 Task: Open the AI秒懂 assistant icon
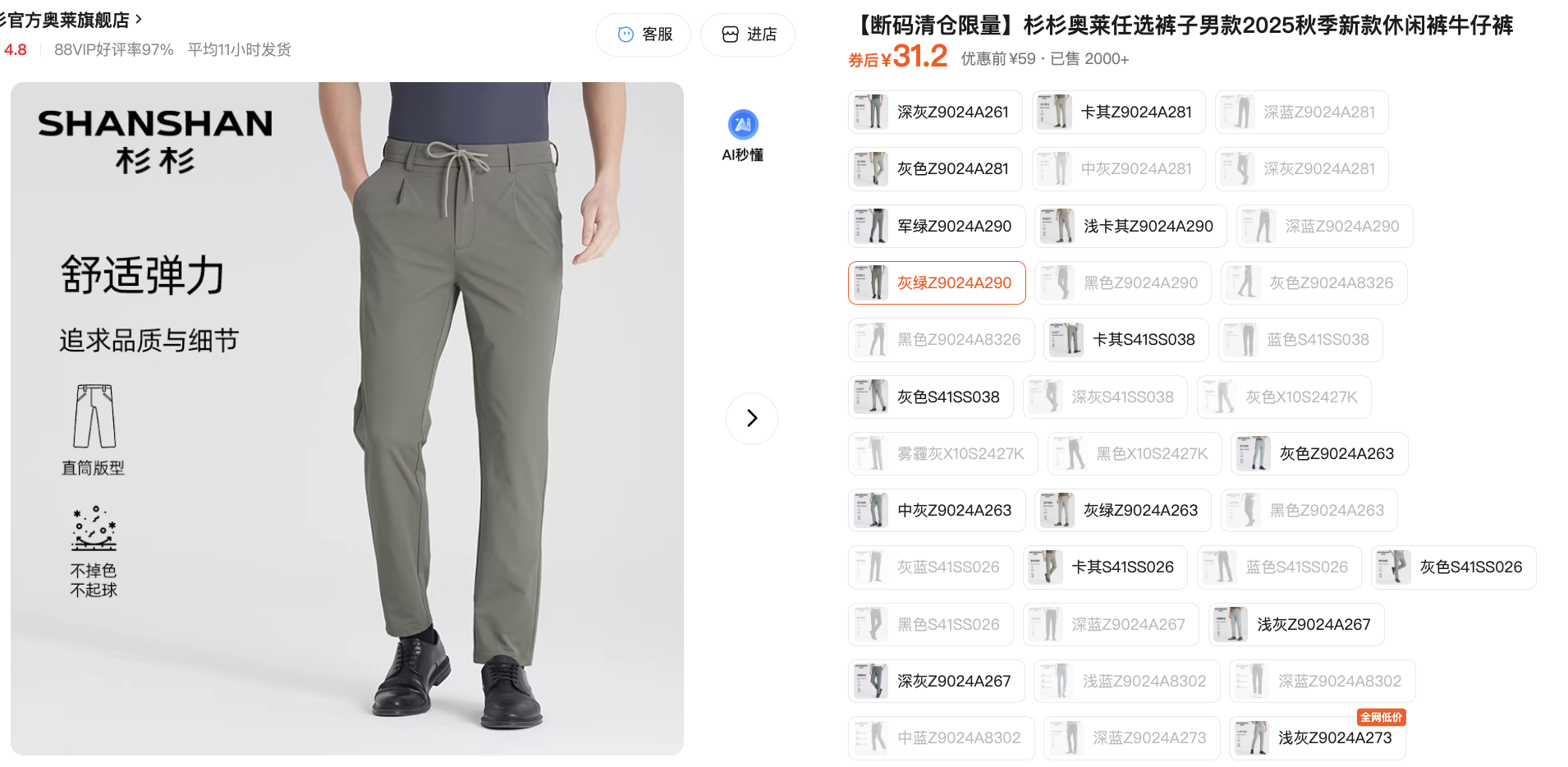(743, 125)
